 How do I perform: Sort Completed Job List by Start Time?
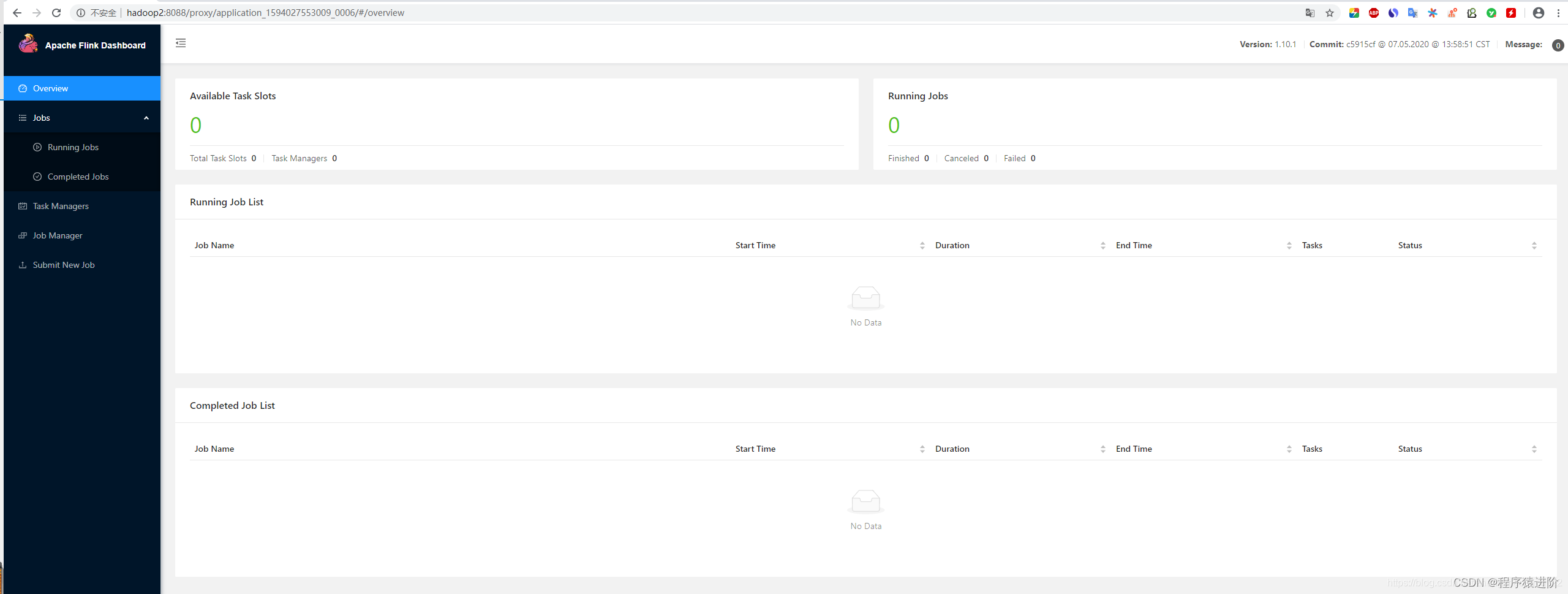(x=922, y=449)
